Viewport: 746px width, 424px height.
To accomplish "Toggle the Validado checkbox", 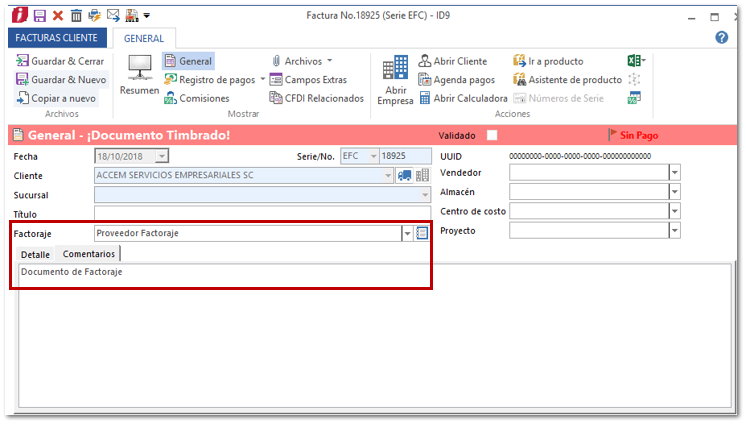I will [x=492, y=136].
